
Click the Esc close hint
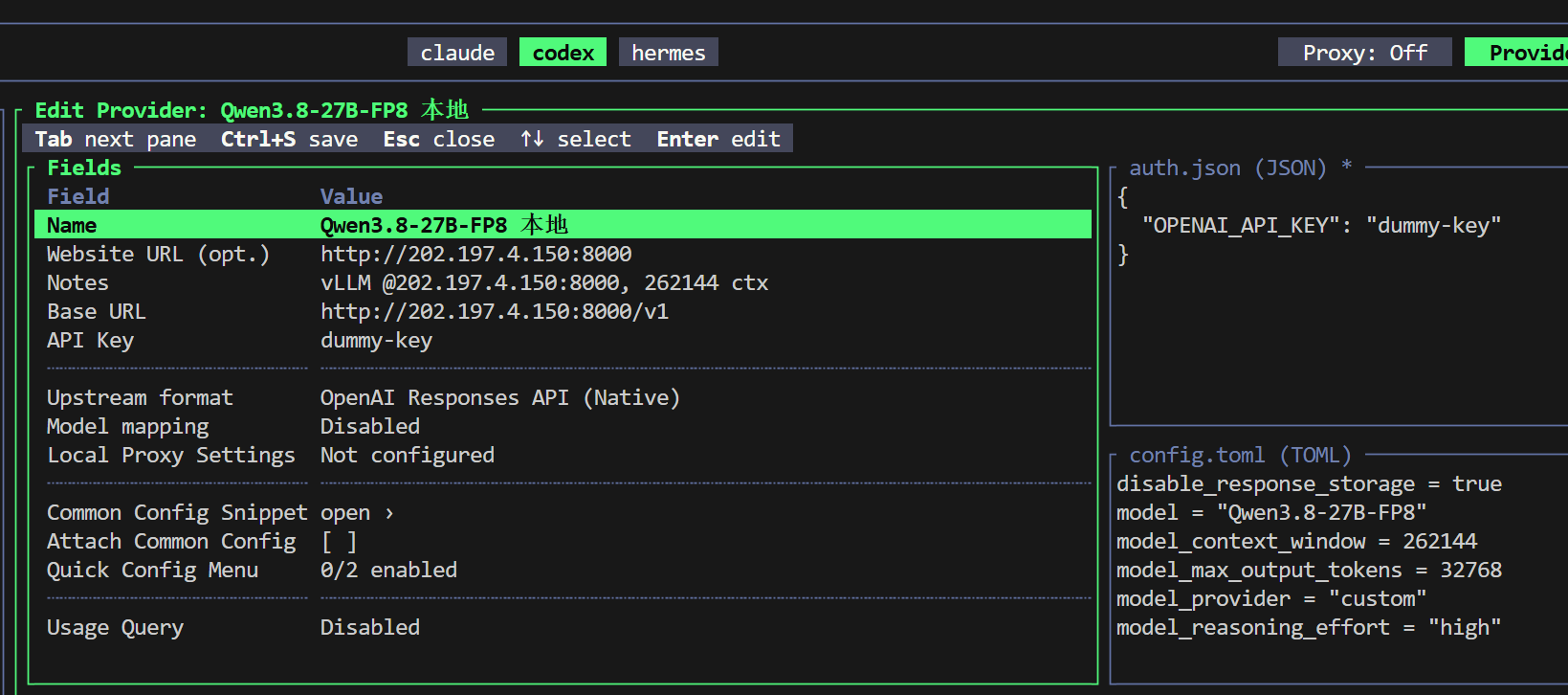439,140
